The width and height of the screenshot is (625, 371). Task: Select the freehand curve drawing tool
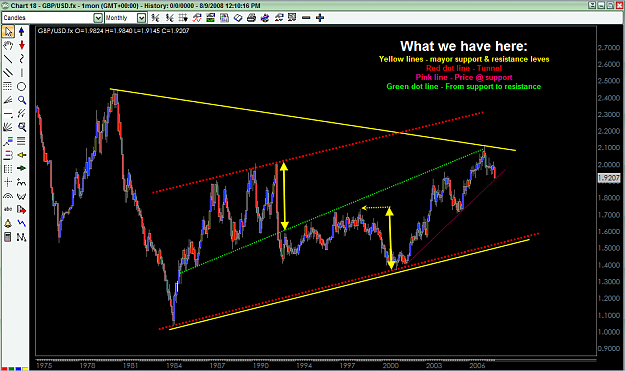[x=22, y=59]
